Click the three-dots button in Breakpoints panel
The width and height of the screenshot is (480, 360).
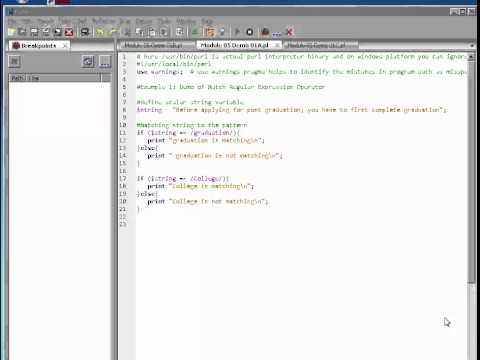[x=105, y=61]
